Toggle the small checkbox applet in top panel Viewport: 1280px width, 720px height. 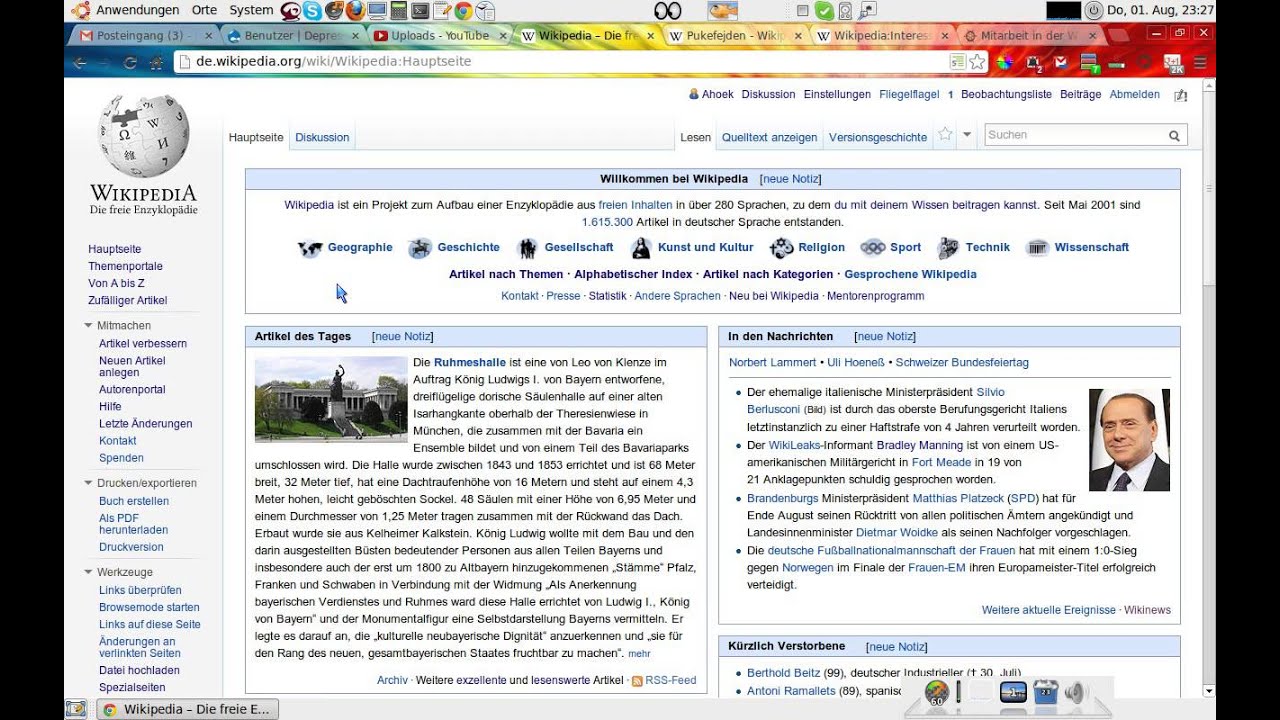[x=802, y=11]
